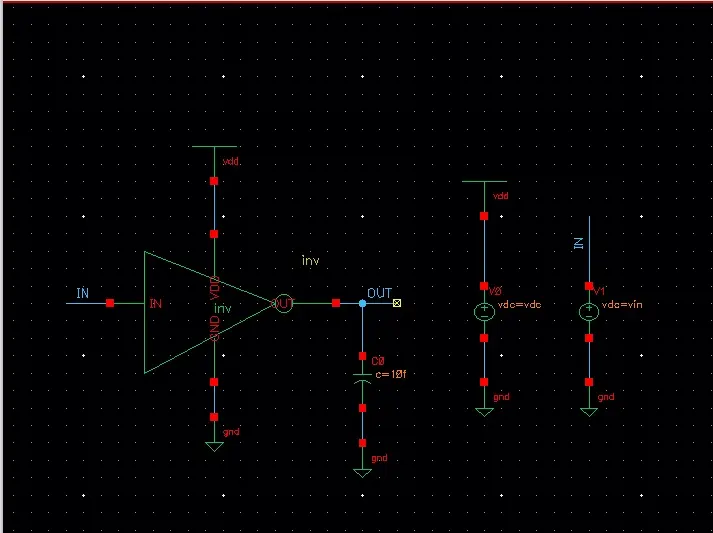Click the V1 DC voltage source symbol
The width and height of the screenshot is (713, 533).
coord(589,312)
